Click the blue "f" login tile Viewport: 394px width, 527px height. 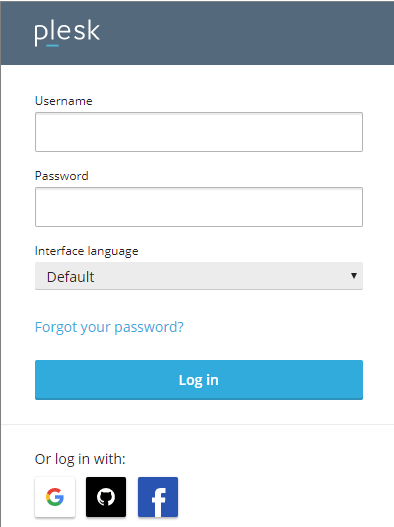[158, 497]
